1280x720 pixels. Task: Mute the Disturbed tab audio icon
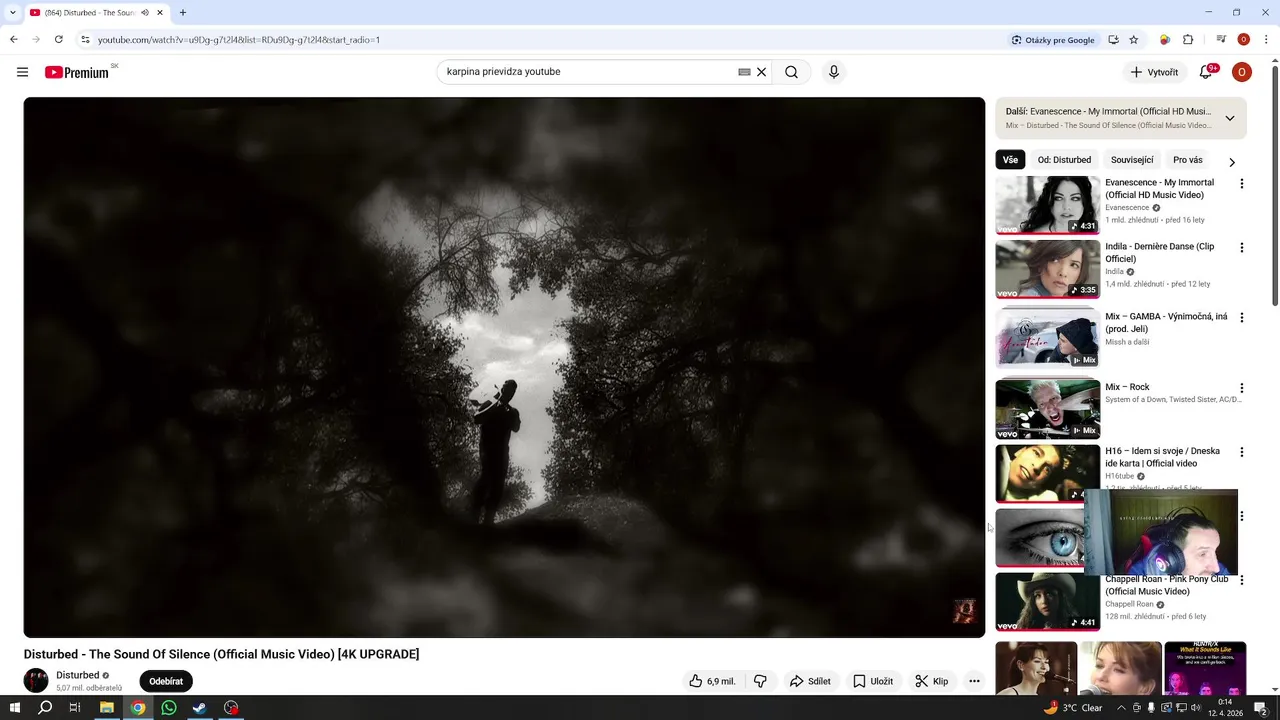click(145, 13)
